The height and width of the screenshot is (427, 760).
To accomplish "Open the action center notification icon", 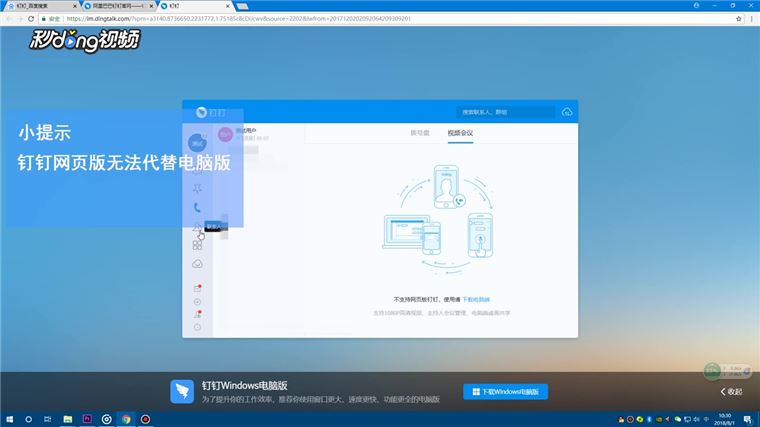I will point(748,419).
